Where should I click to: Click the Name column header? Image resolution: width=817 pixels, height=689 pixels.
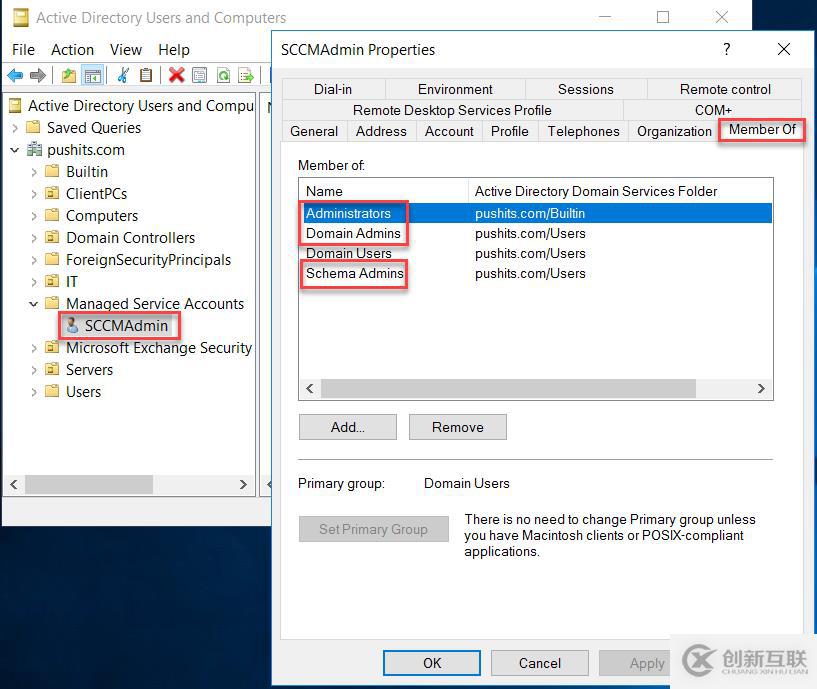point(384,191)
